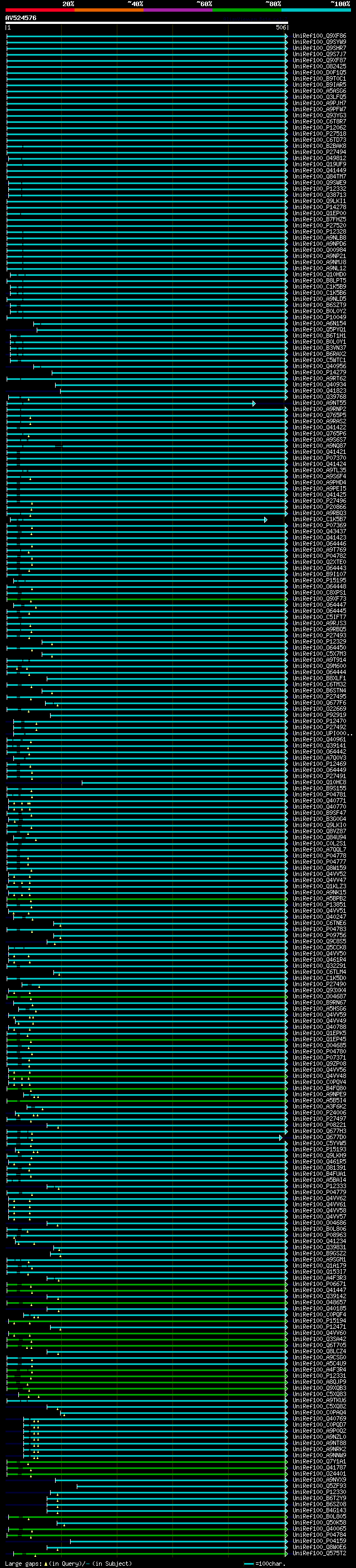The image size is (356, 1568).
Task: Select hit label UniRef100_Q5ZF93
Action: (x=319, y=1486)
